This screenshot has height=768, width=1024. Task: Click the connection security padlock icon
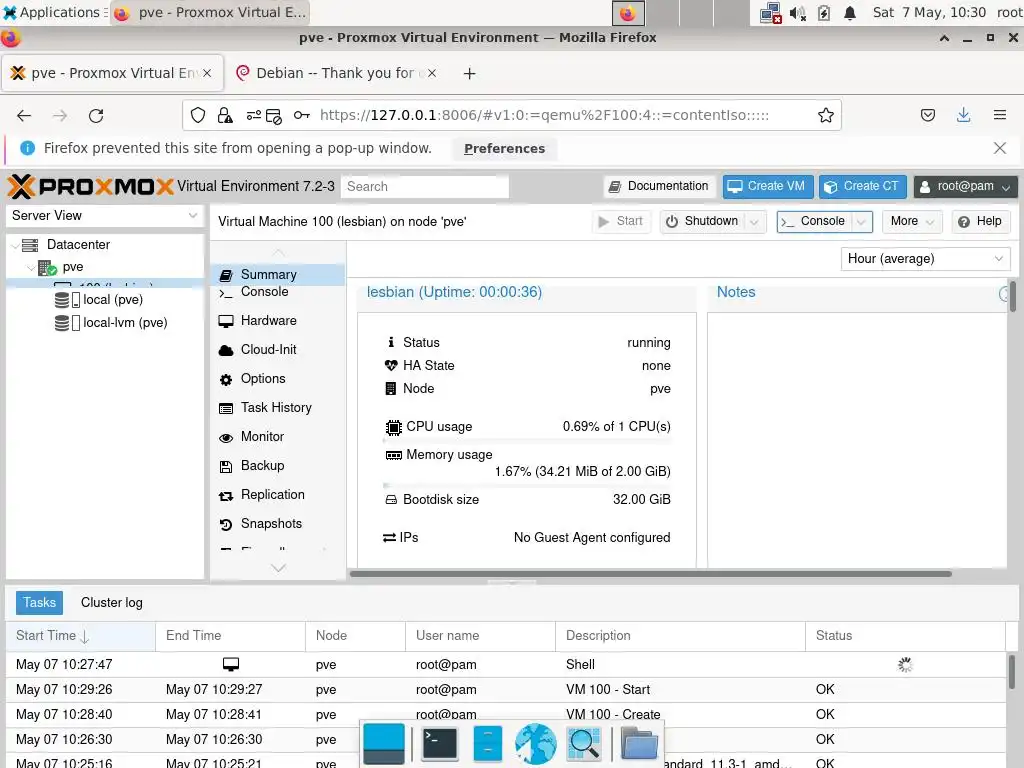tap(225, 116)
